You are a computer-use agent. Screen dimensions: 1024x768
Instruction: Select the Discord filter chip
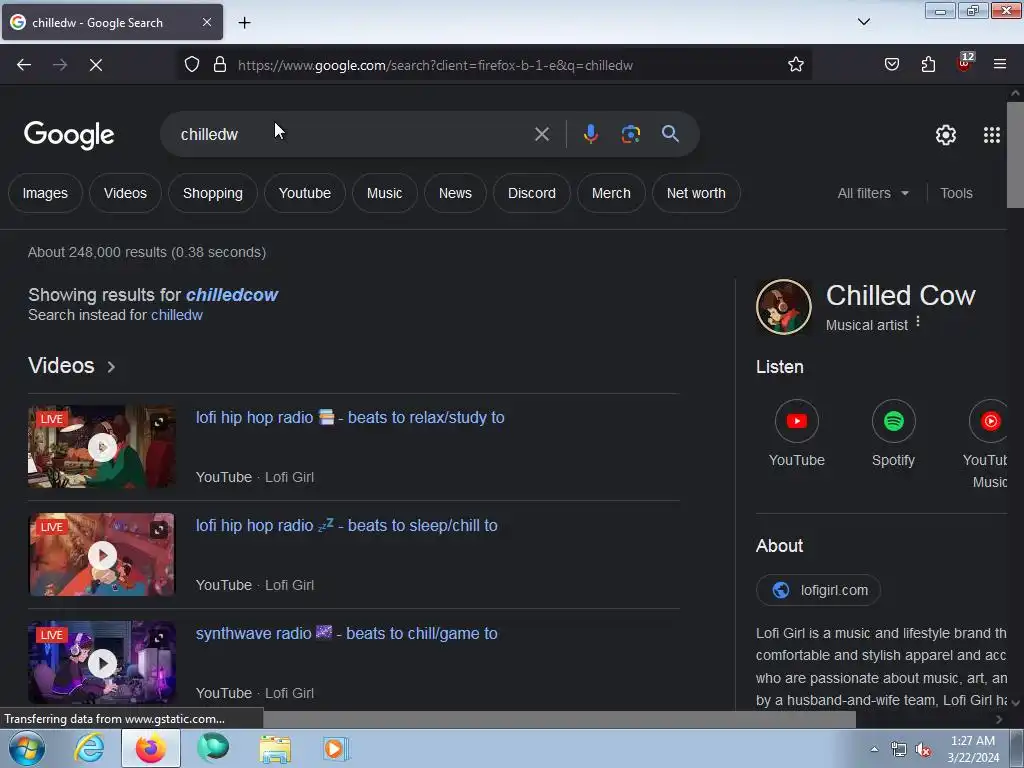click(x=532, y=193)
